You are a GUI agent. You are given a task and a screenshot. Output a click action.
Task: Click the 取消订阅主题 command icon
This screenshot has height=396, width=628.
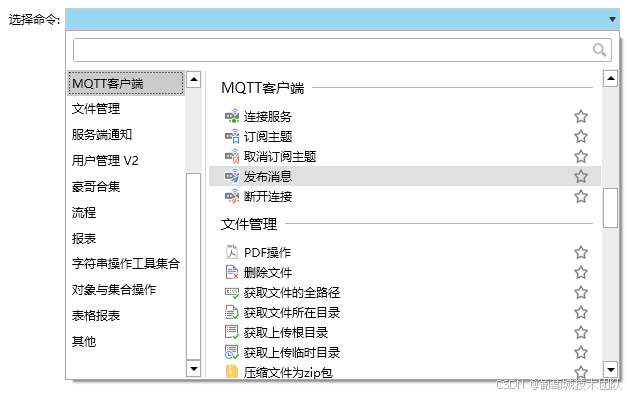(x=232, y=157)
